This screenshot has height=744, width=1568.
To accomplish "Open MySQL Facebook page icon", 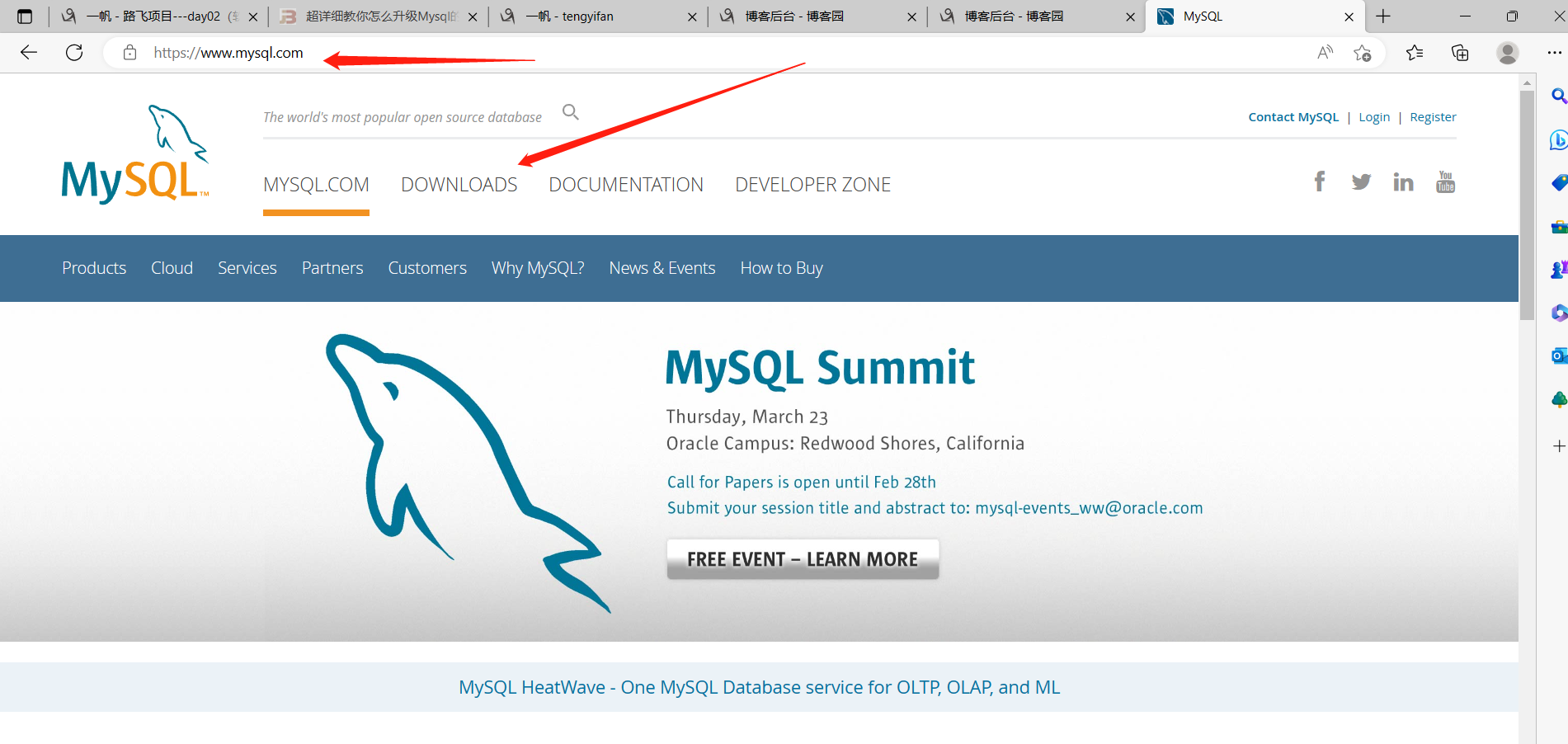I will click(x=1320, y=181).
